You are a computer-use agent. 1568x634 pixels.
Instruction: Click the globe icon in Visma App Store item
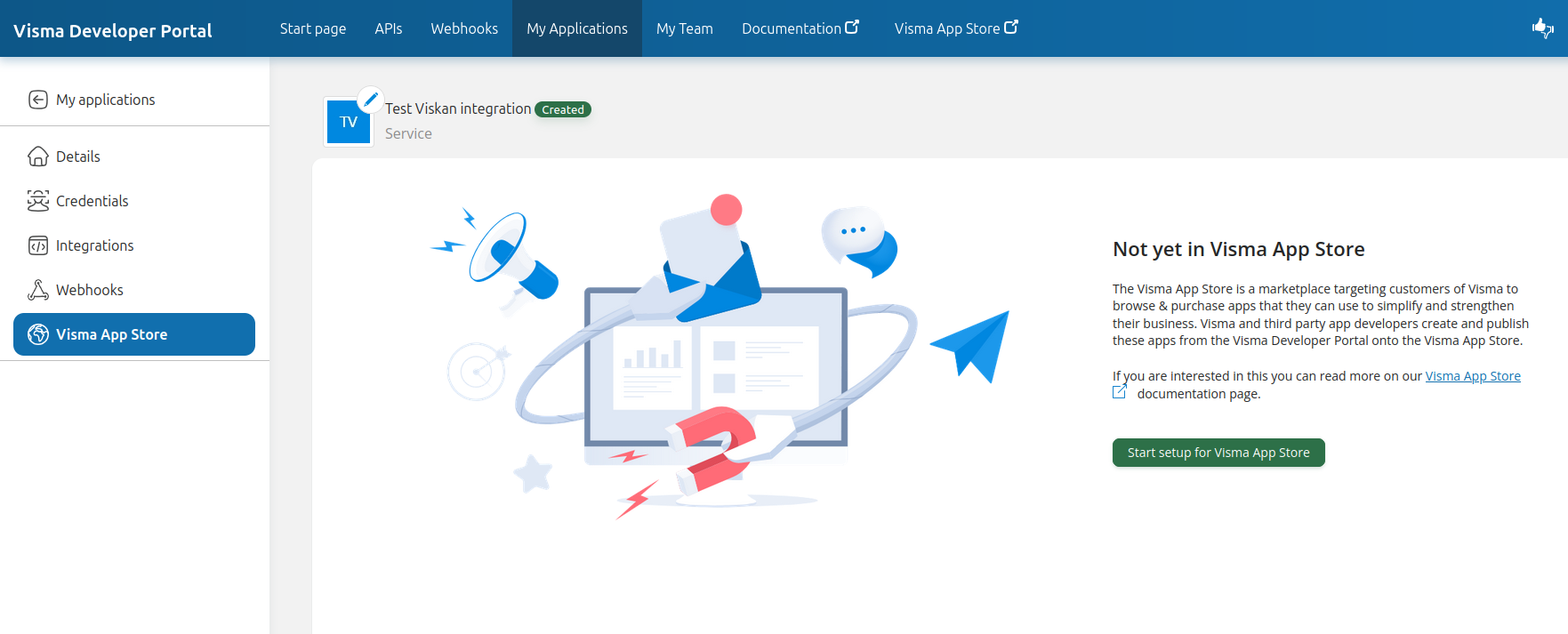point(38,334)
